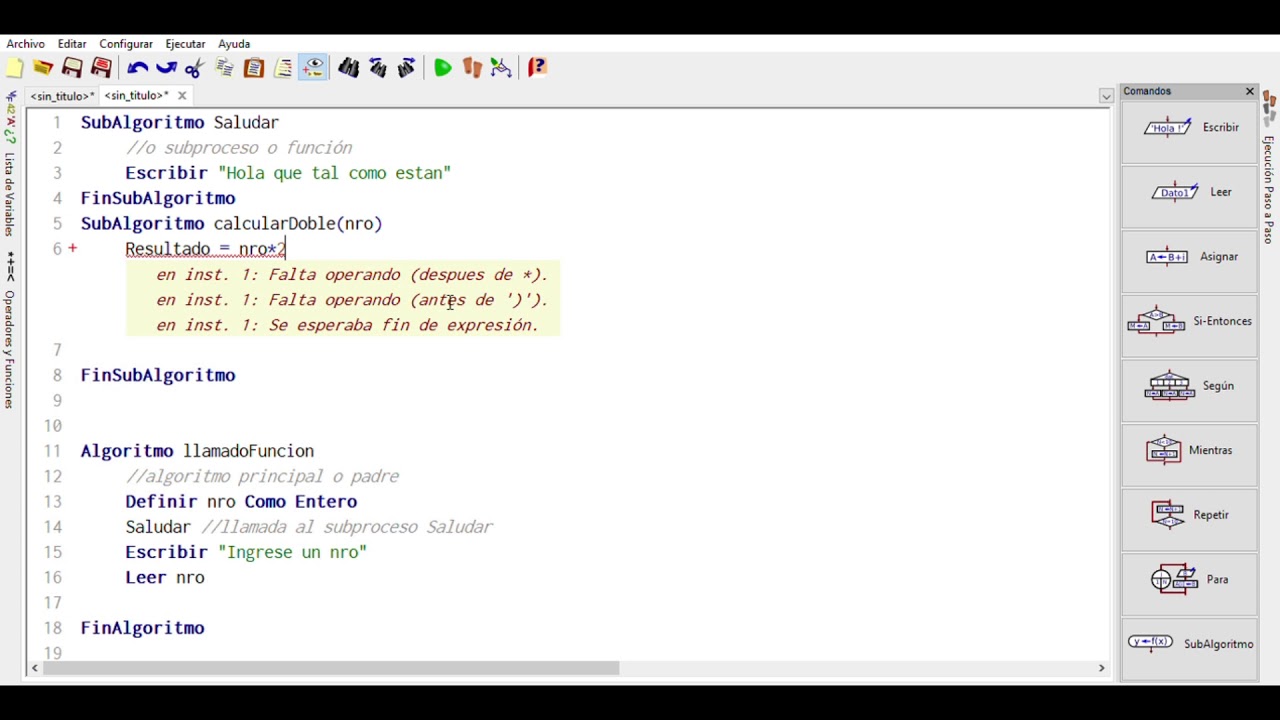Open help with question mark icon
The image size is (1280, 720).
pyautogui.click(x=537, y=68)
